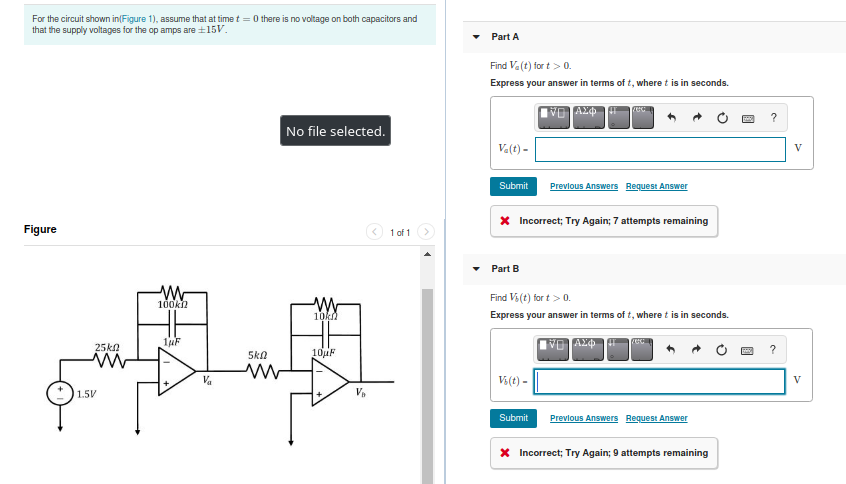The width and height of the screenshot is (846, 484).
Task: Click the 'Part B' heading text
Action: point(505,269)
